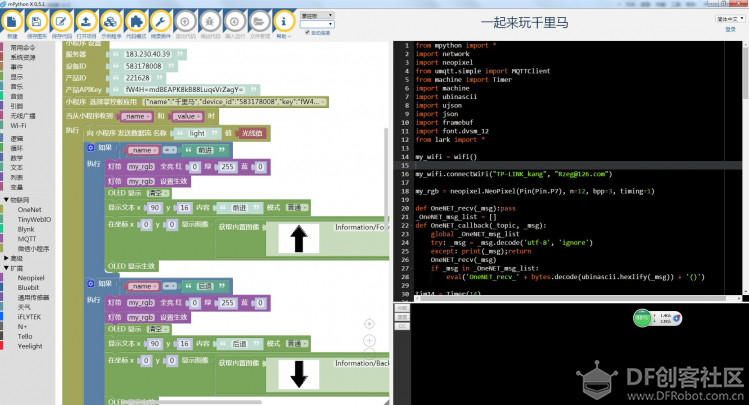The height and width of the screenshot is (405, 749).
Task: Open the 逻辑 block category
Action: coord(16,139)
